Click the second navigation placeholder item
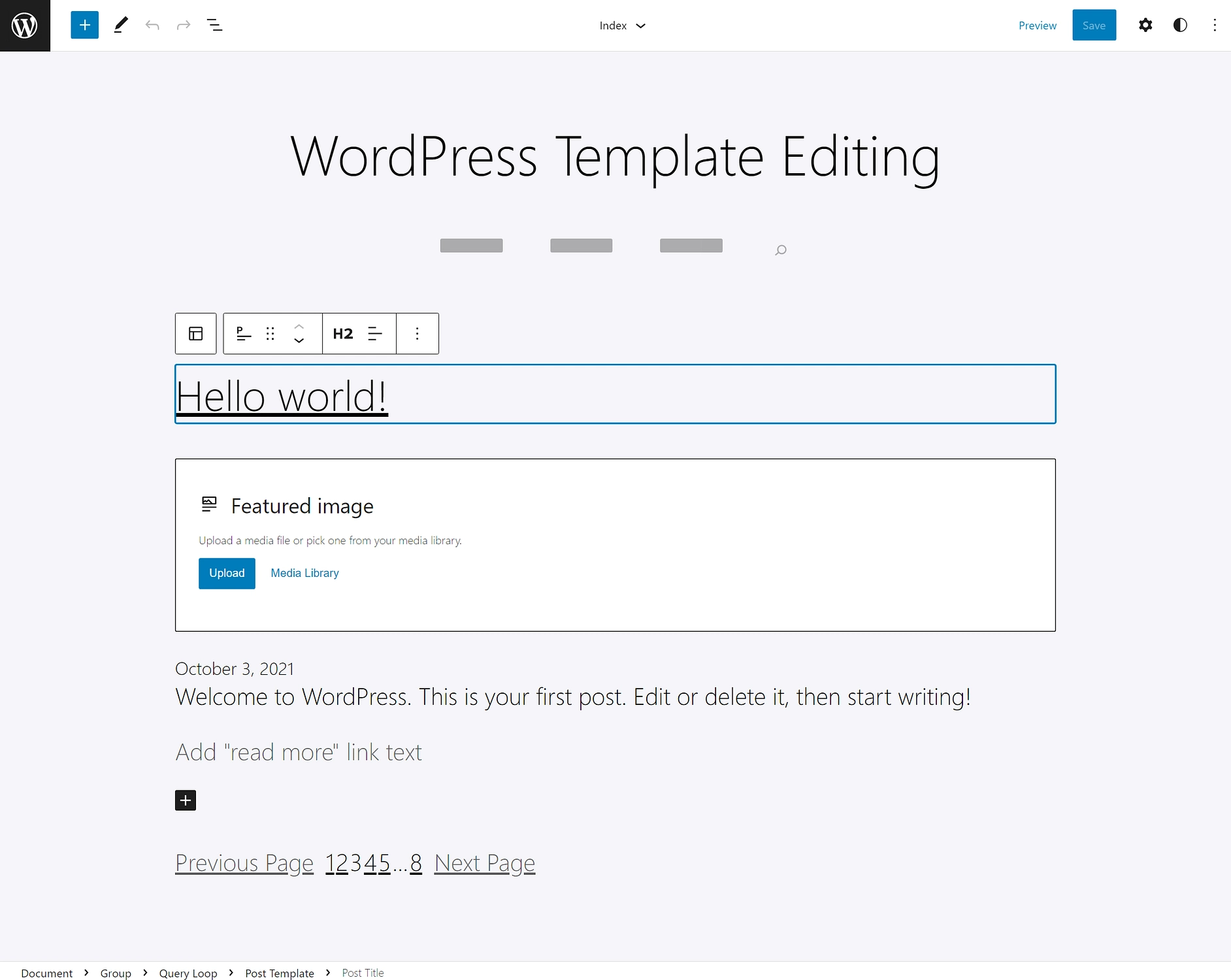 click(x=582, y=246)
